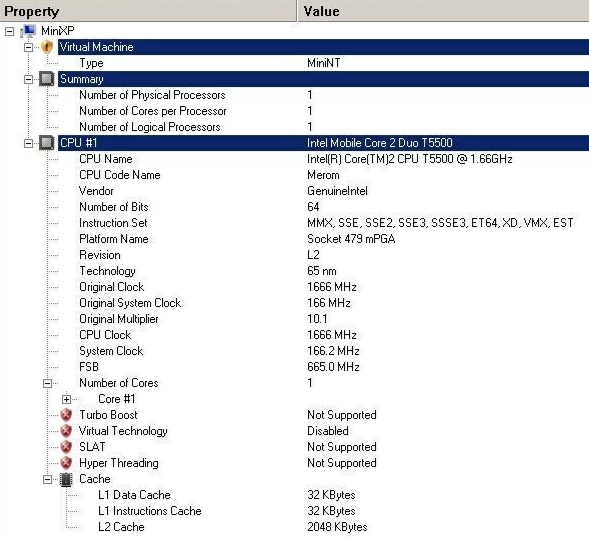Click the MiniNT type value

tap(324, 63)
